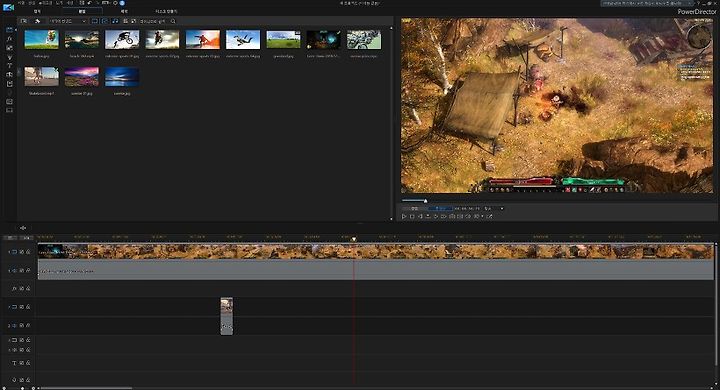This screenshot has height=390, width=720.
Task: Lock video track 1
Action: coord(28,252)
